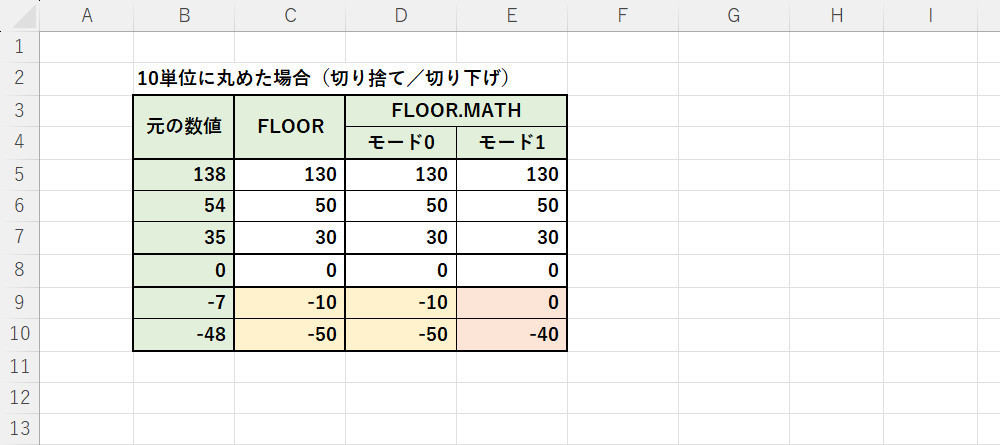
Task: Click the cell containing 138
Action: 184,175
